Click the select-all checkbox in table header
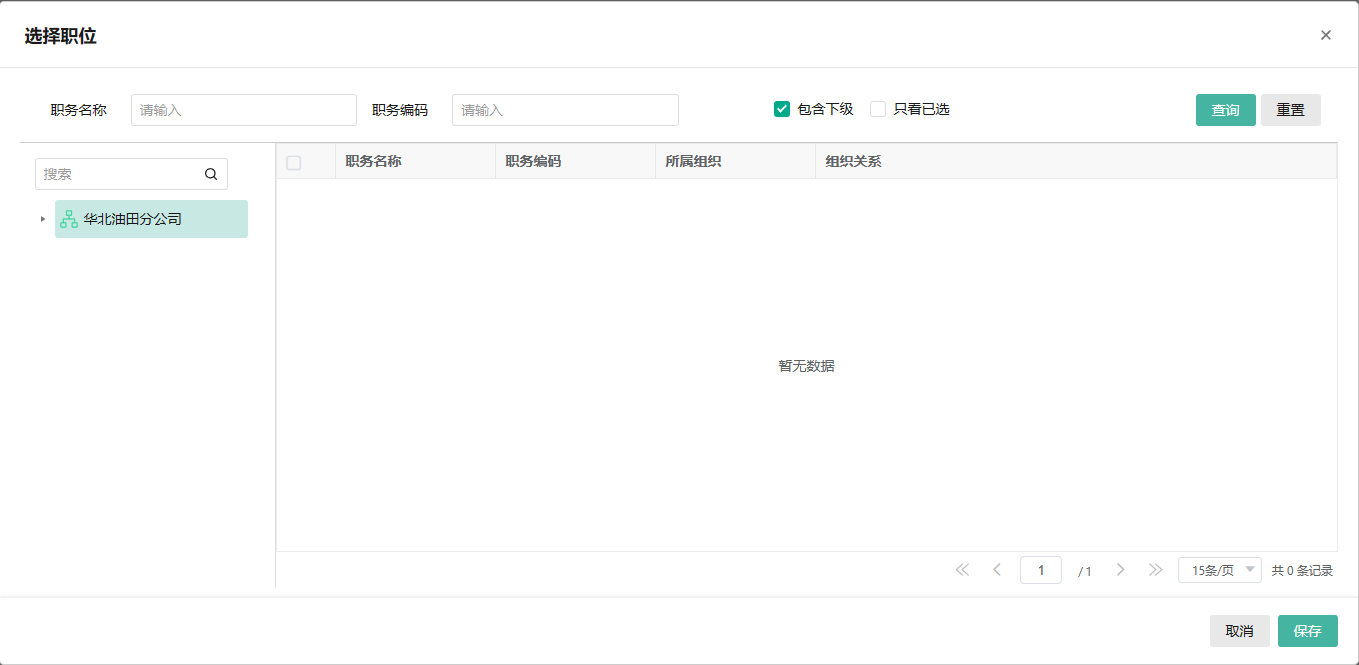Image resolution: width=1359 pixels, height=665 pixels. point(293,161)
